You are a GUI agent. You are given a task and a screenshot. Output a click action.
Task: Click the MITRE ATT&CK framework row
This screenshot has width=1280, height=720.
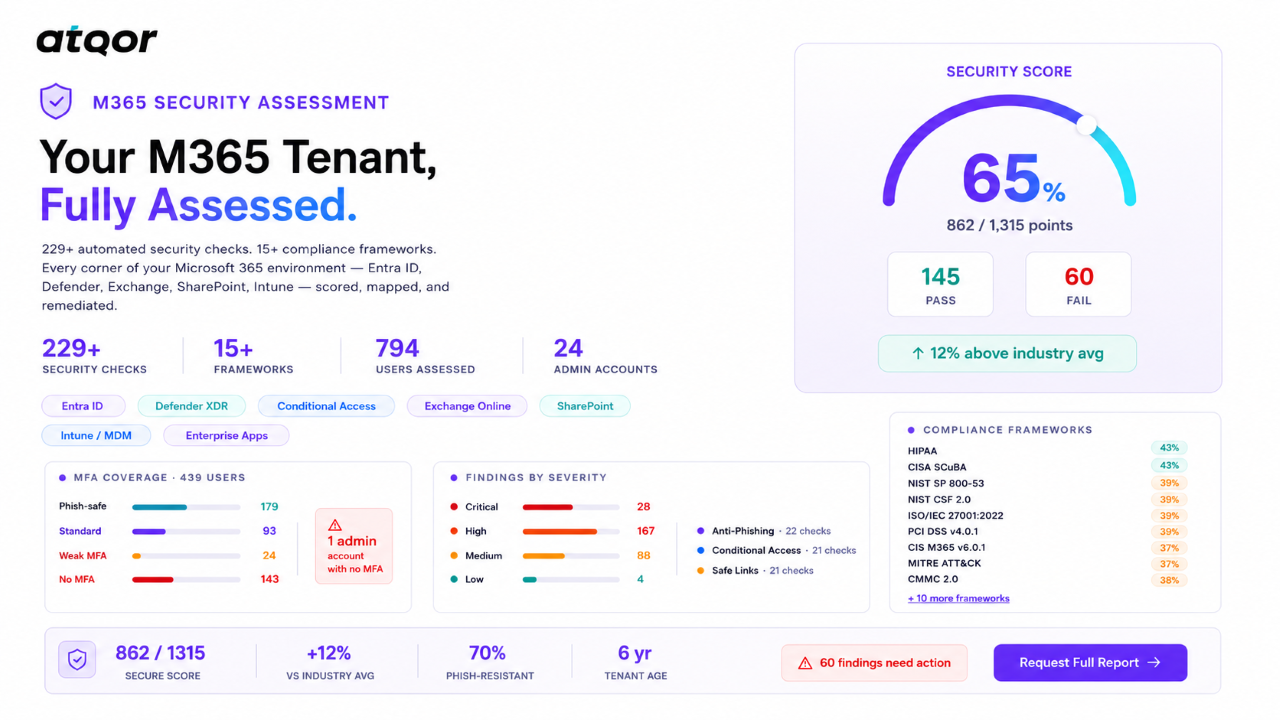[x=1048, y=563]
